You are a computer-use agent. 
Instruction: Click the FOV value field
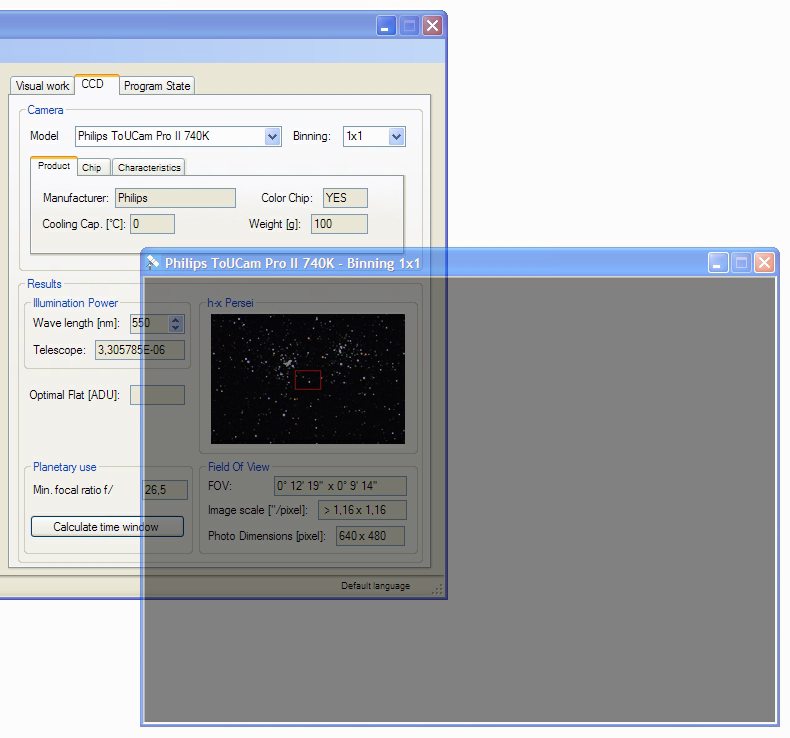tap(341, 486)
